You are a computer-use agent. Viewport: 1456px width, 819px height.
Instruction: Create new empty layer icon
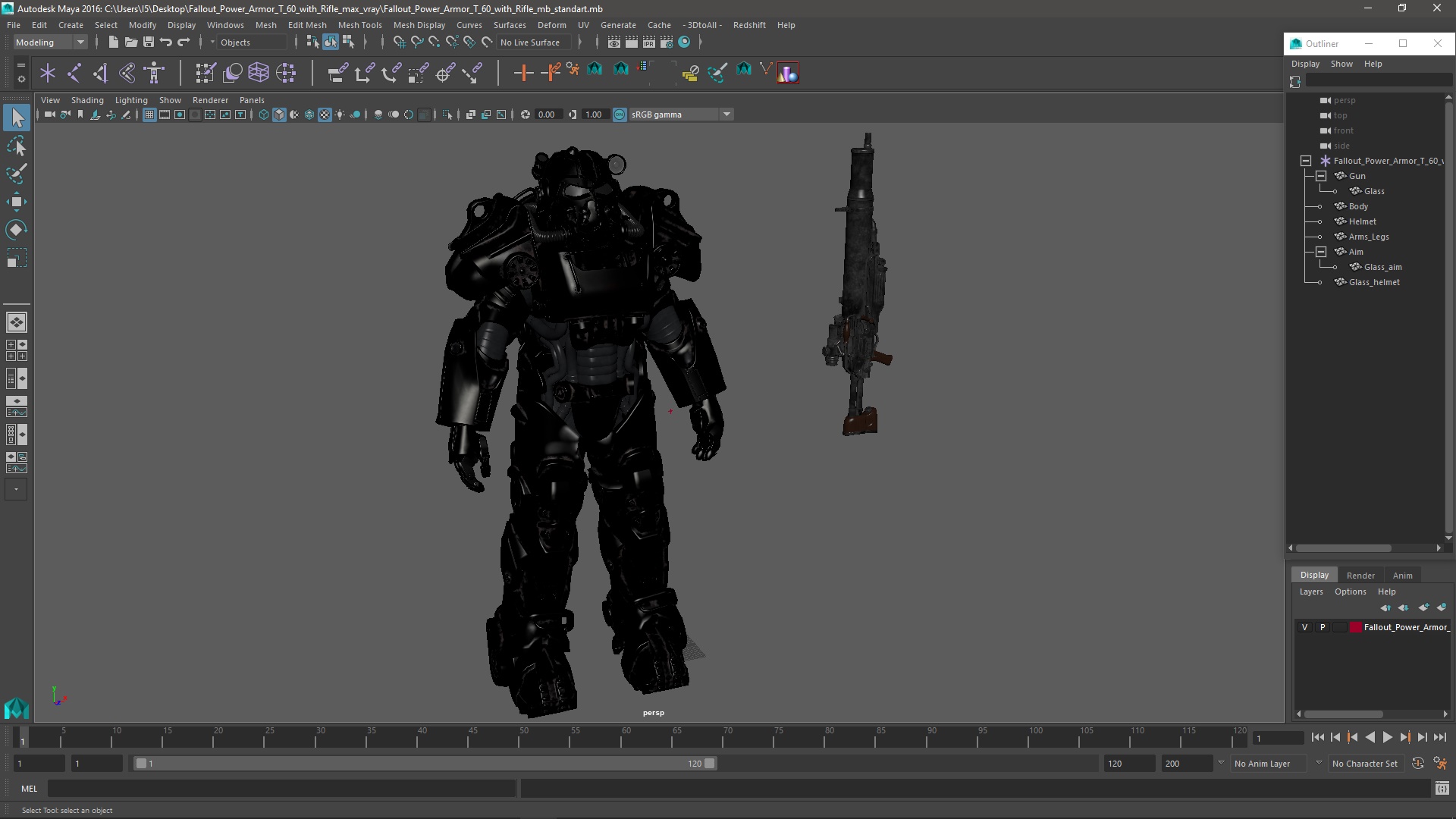[x=1423, y=607]
